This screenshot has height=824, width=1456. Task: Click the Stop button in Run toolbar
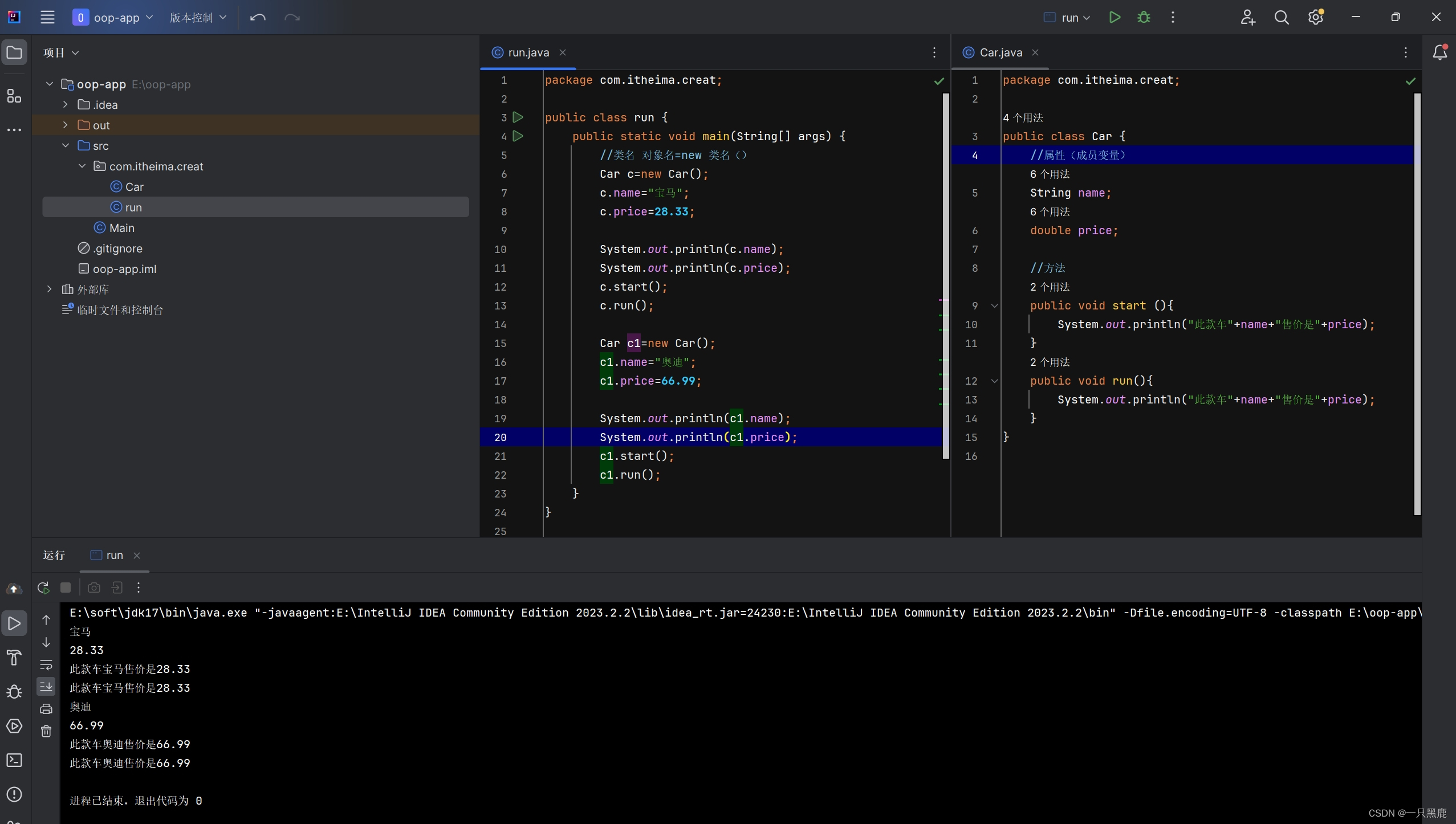[x=66, y=588]
